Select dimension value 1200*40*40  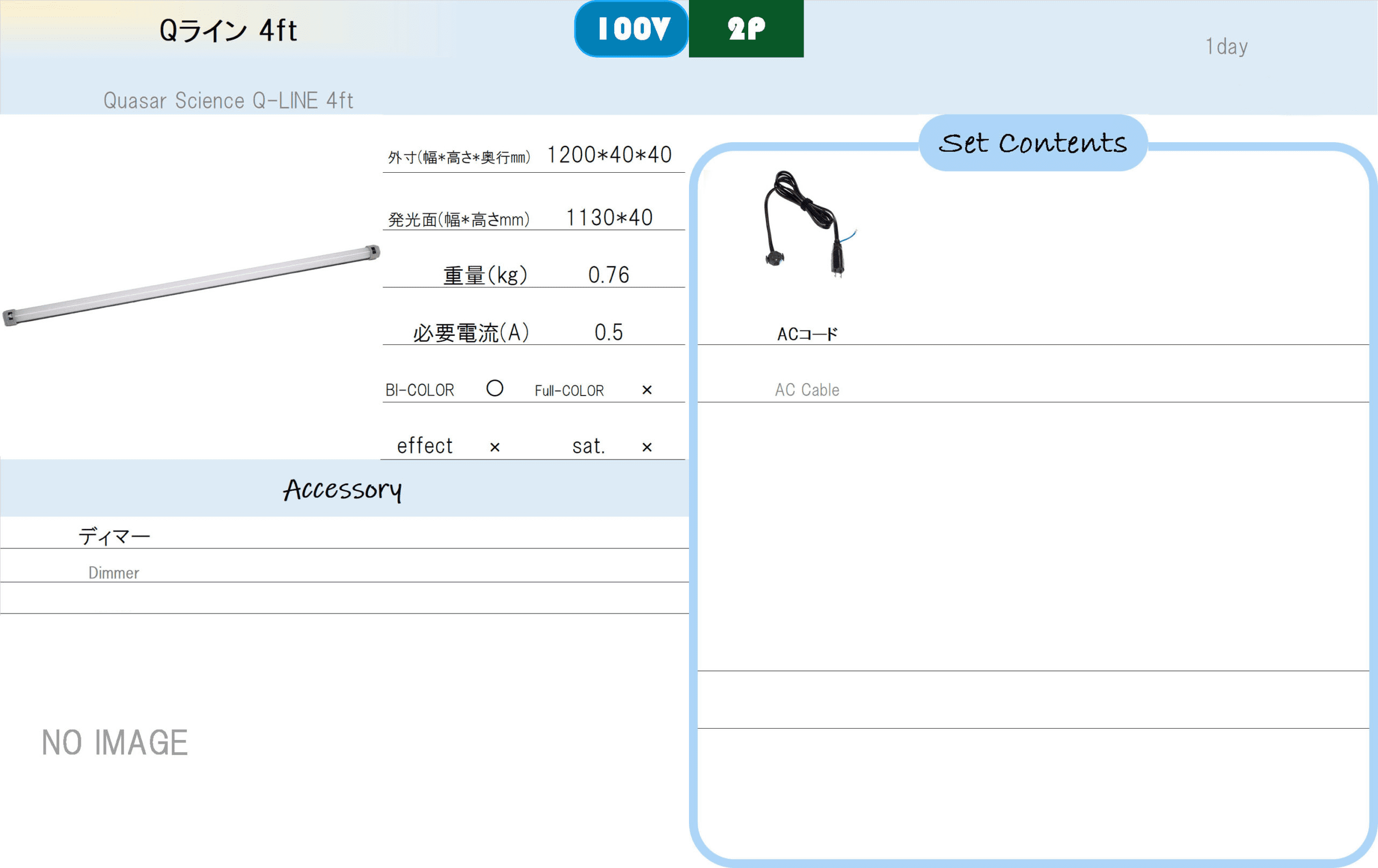coord(609,155)
